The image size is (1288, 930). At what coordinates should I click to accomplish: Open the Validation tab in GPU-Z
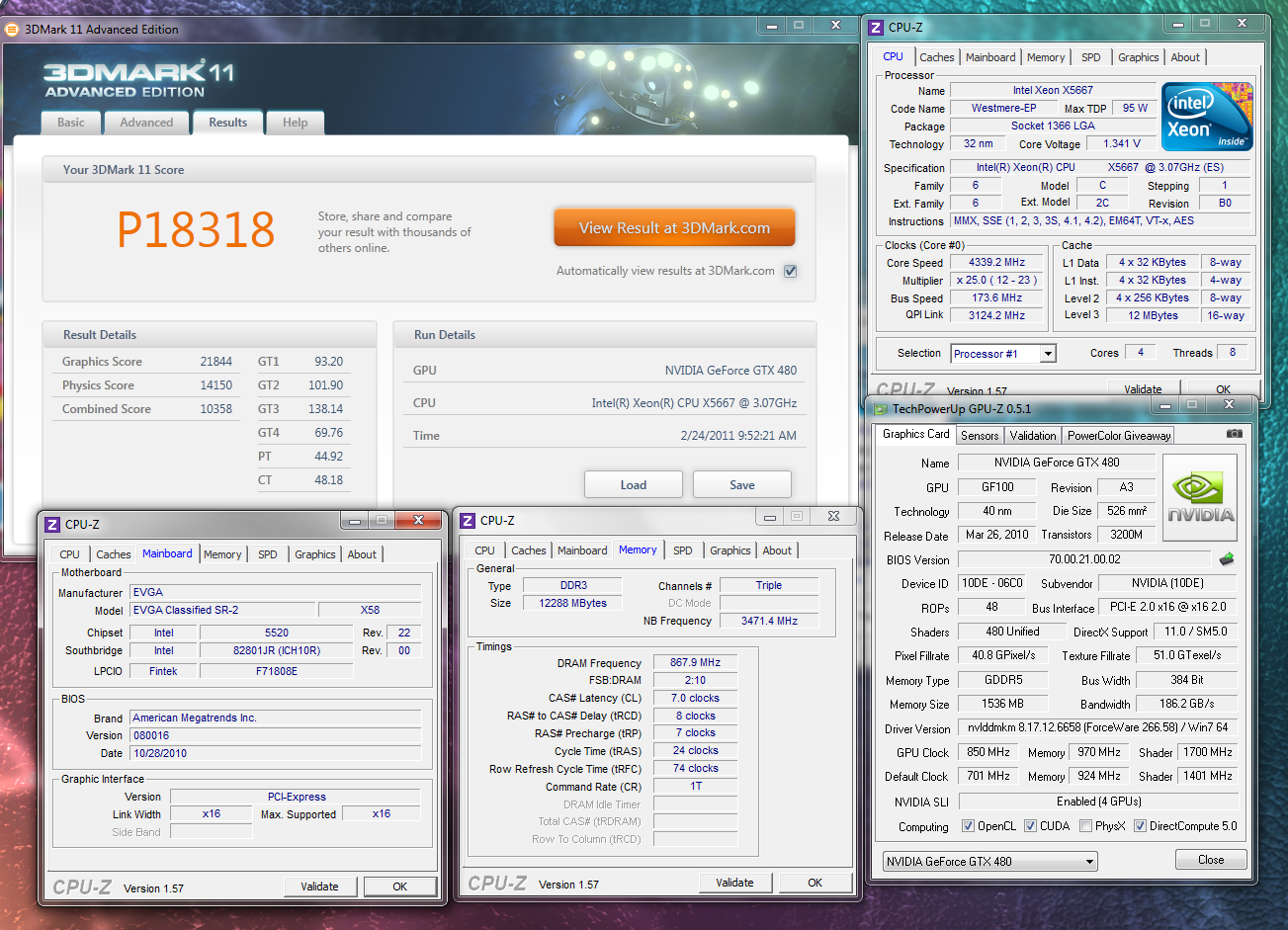tap(1033, 435)
